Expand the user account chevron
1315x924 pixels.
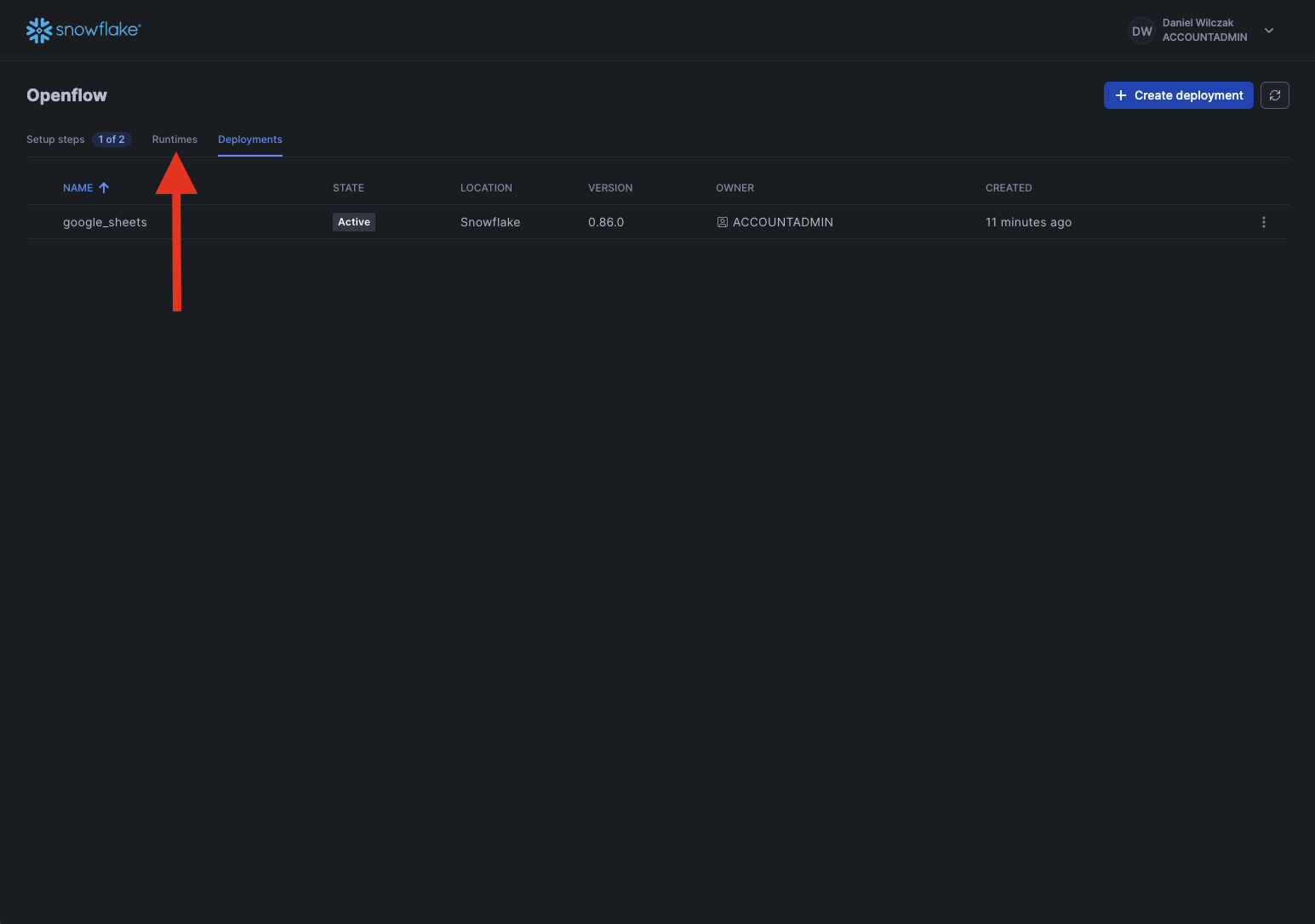(1268, 31)
